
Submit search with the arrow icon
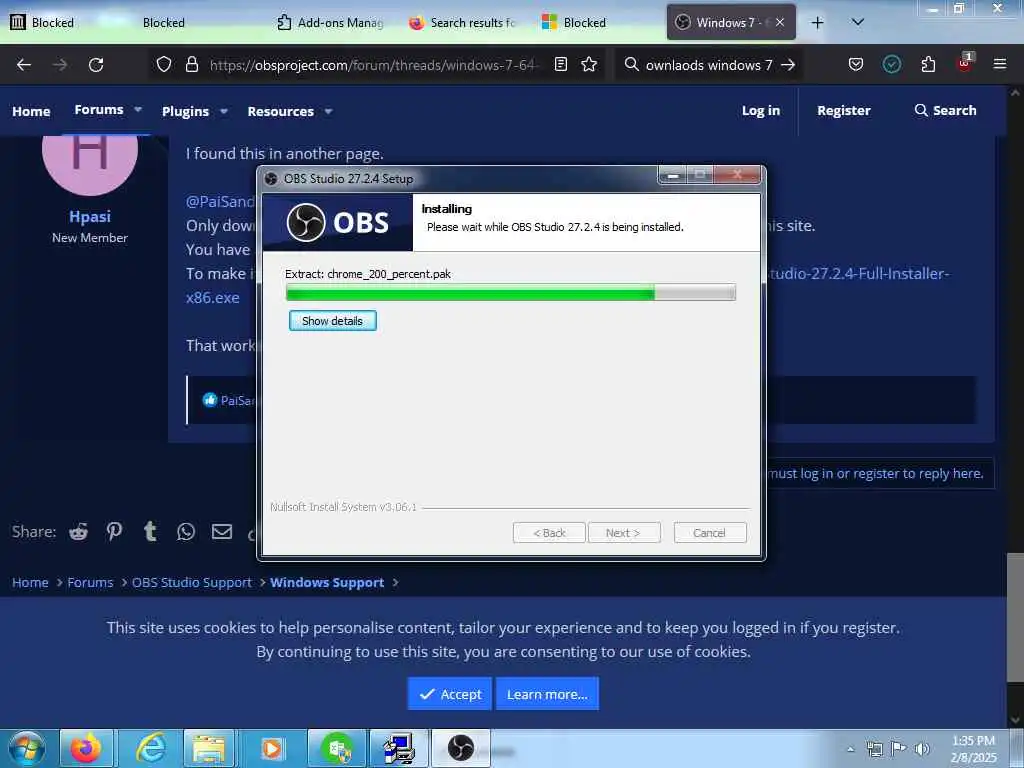pos(788,65)
